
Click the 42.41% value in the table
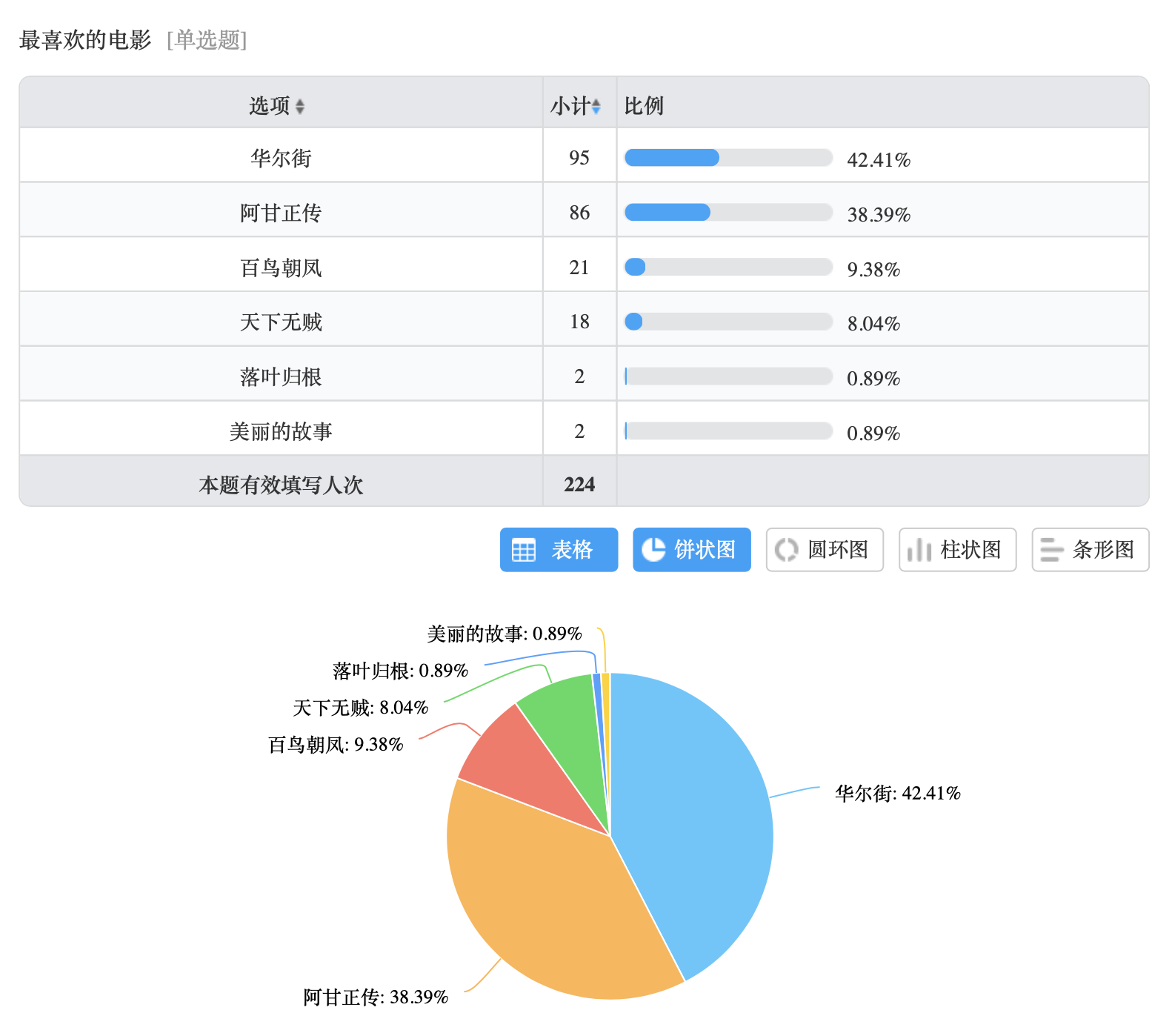(x=879, y=159)
